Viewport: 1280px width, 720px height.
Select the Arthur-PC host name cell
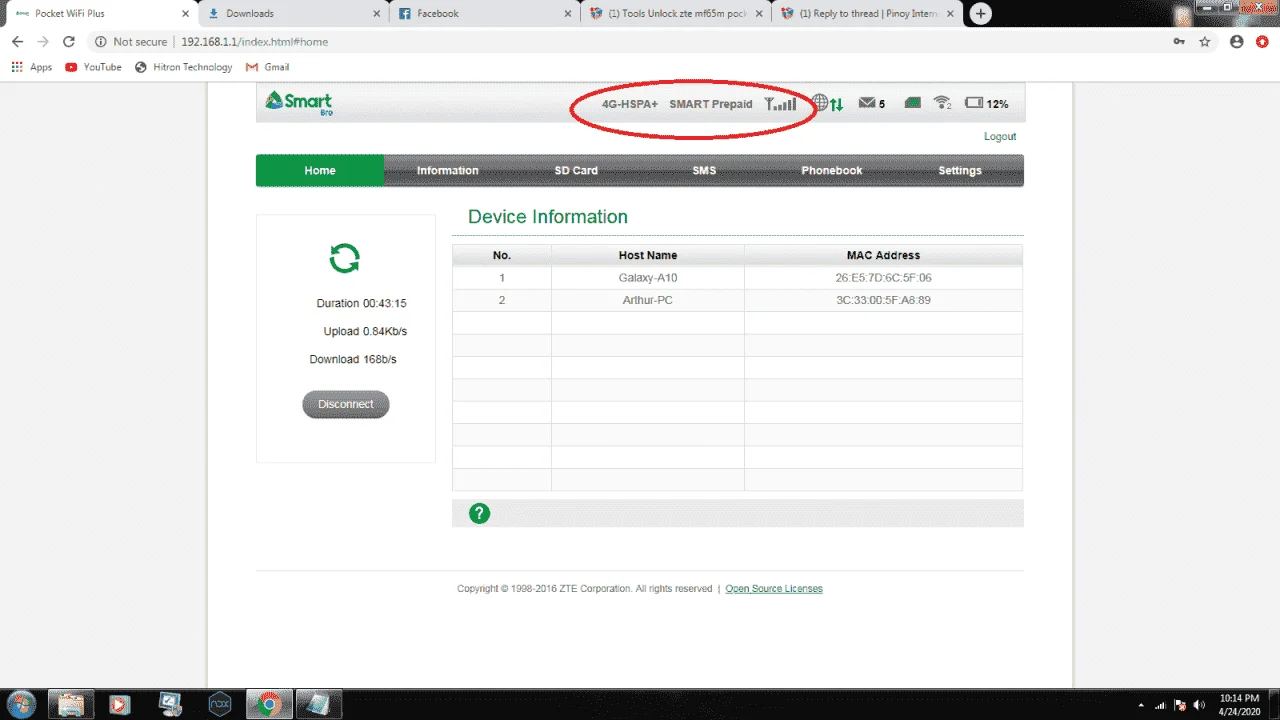(648, 300)
